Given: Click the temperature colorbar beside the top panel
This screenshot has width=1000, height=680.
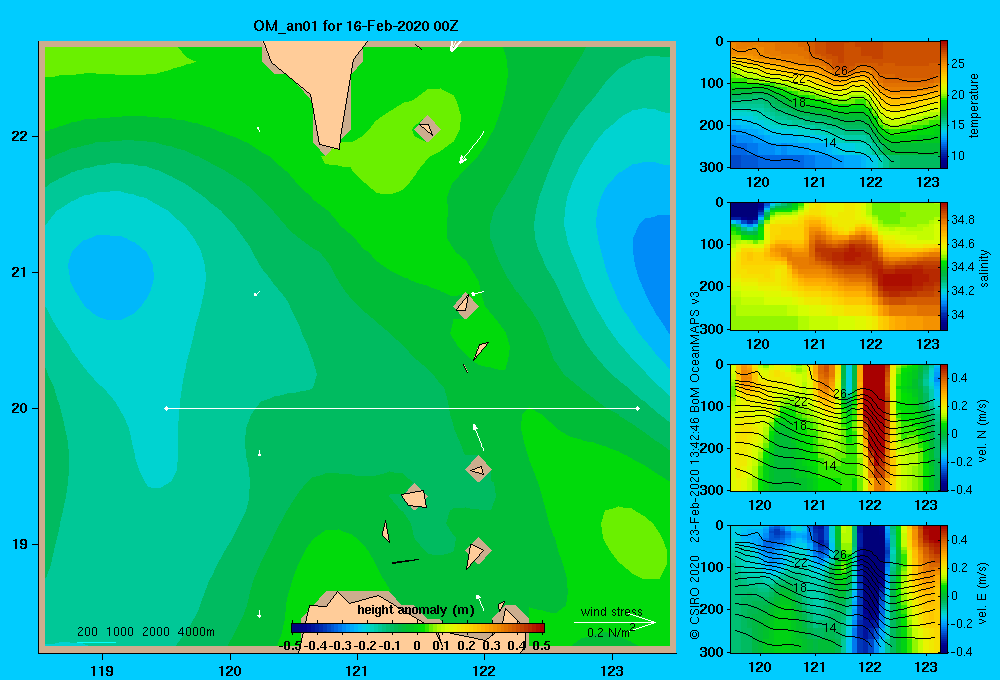Looking at the screenshot, I should point(944,105).
